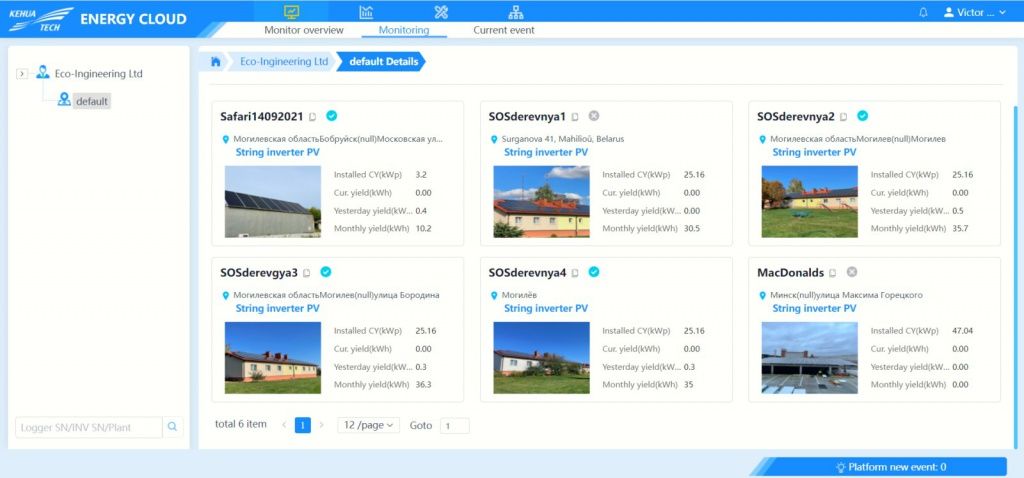This screenshot has height=478, width=1024.
Task: Click Eco-Ingineering Ltd in the breadcrumb
Action: [284, 61]
